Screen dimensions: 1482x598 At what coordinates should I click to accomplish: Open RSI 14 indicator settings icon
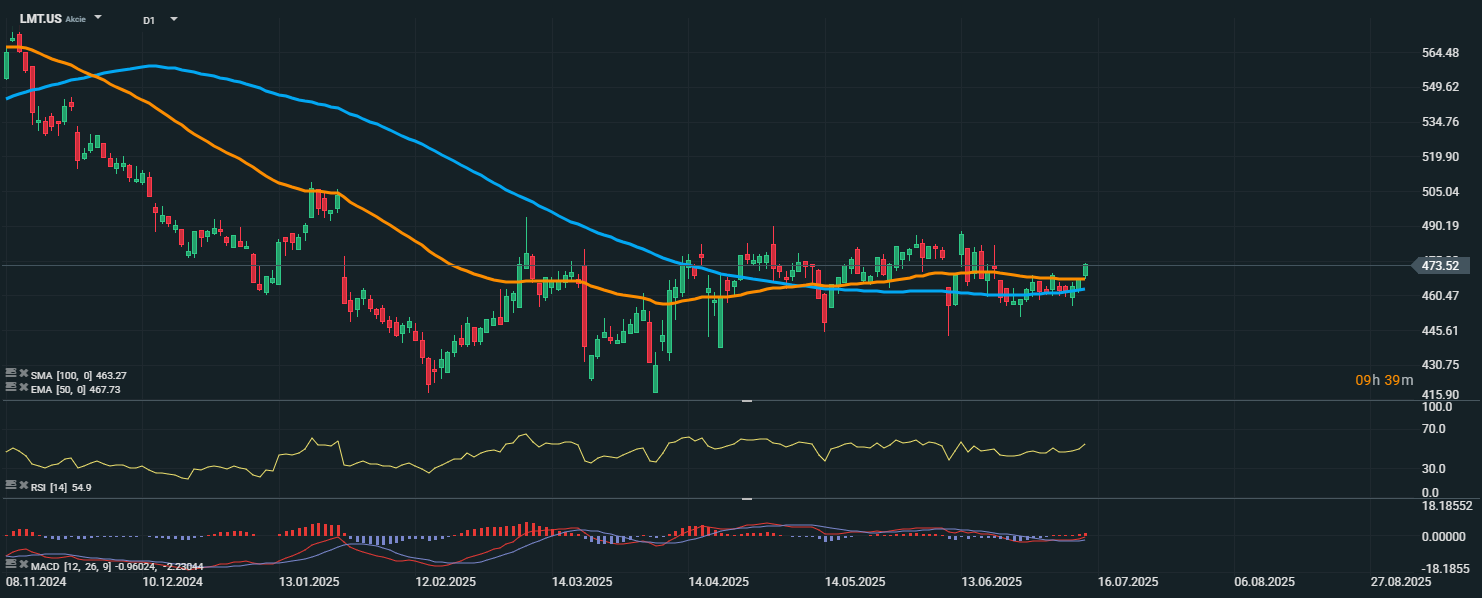click(11, 485)
